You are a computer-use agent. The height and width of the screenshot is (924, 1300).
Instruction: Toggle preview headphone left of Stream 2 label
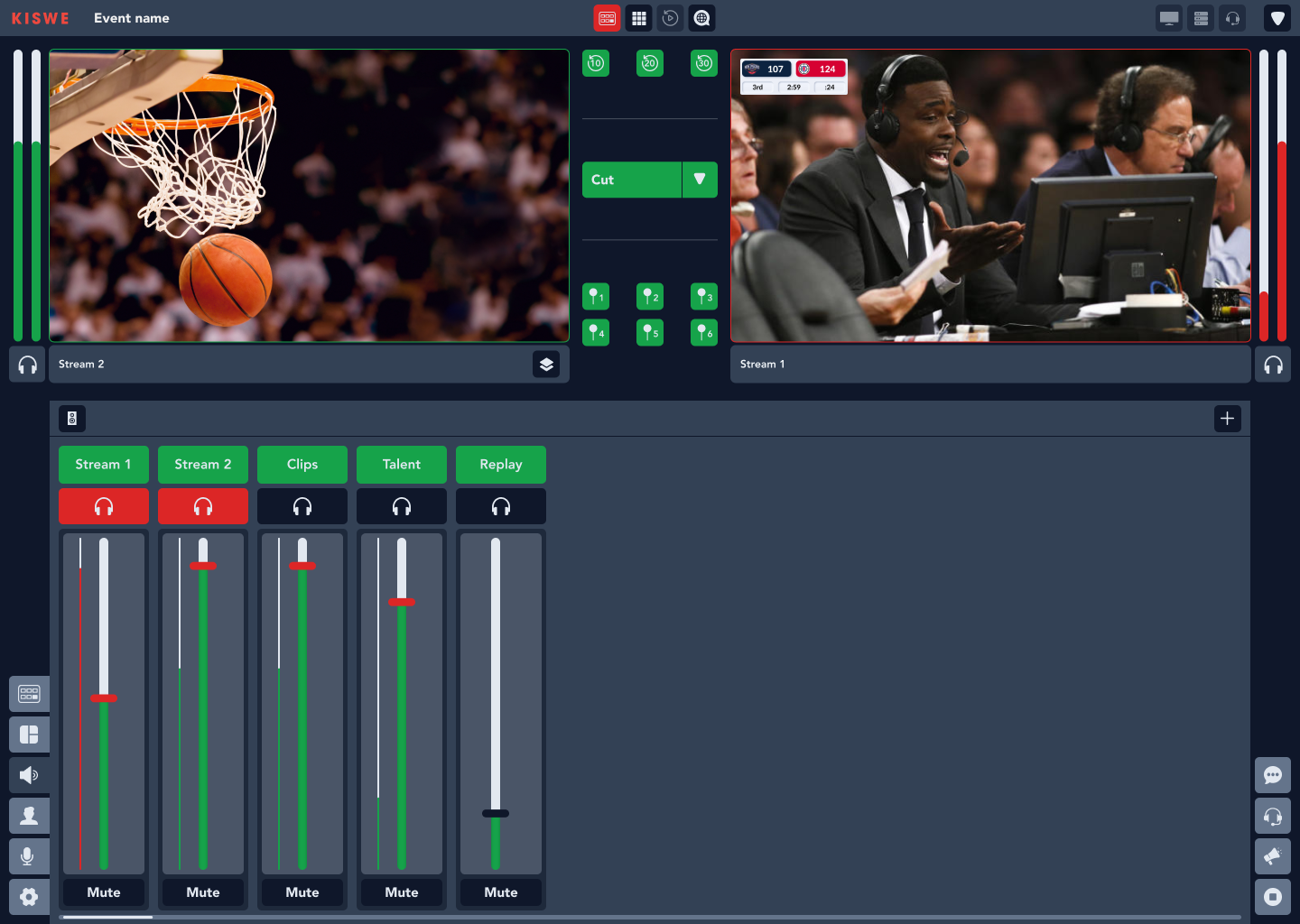click(27, 365)
